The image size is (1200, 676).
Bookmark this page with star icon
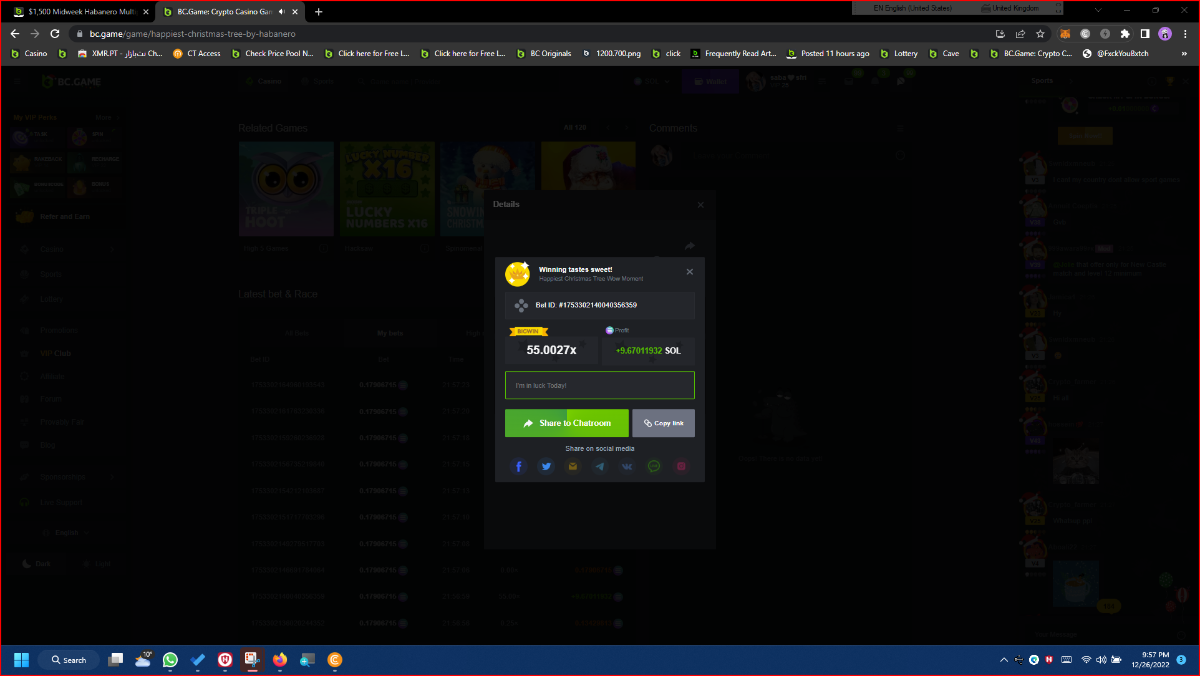coord(1039,33)
